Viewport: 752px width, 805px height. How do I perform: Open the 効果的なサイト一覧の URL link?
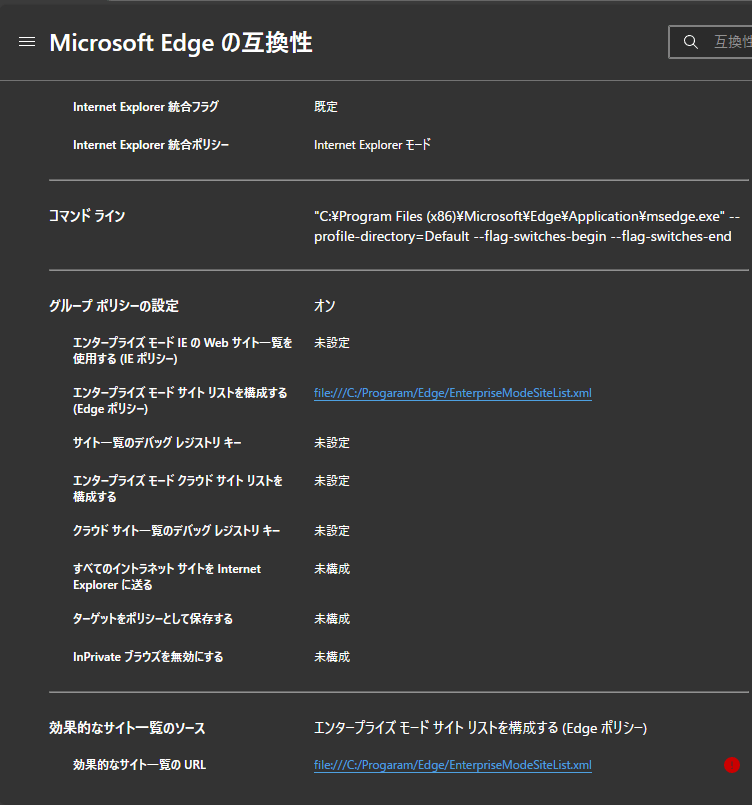tap(453, 765)
